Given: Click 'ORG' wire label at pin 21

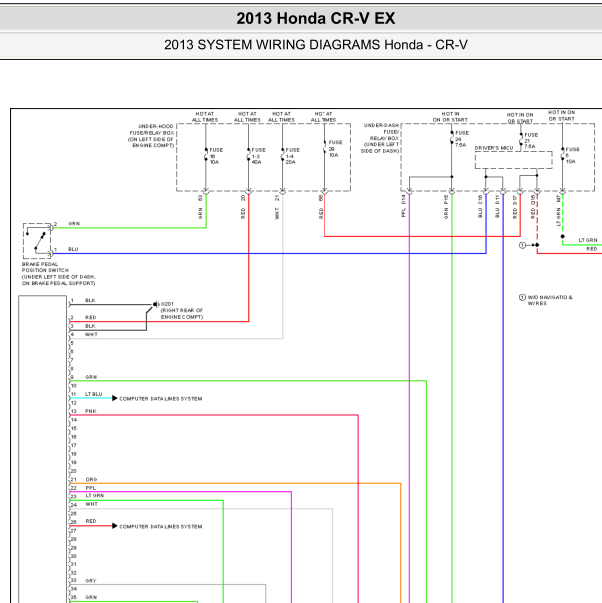Looking at the screenshot, I should click(91, 479).
